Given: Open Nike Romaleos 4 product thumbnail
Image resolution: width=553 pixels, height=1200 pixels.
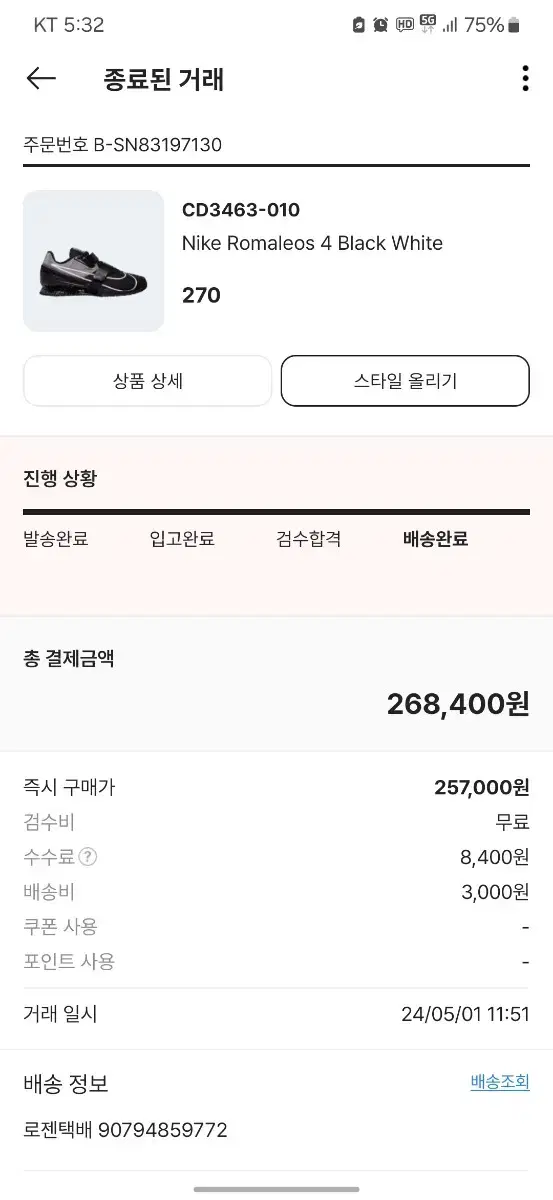Looking at the screenshot, I should pos(94,261).
